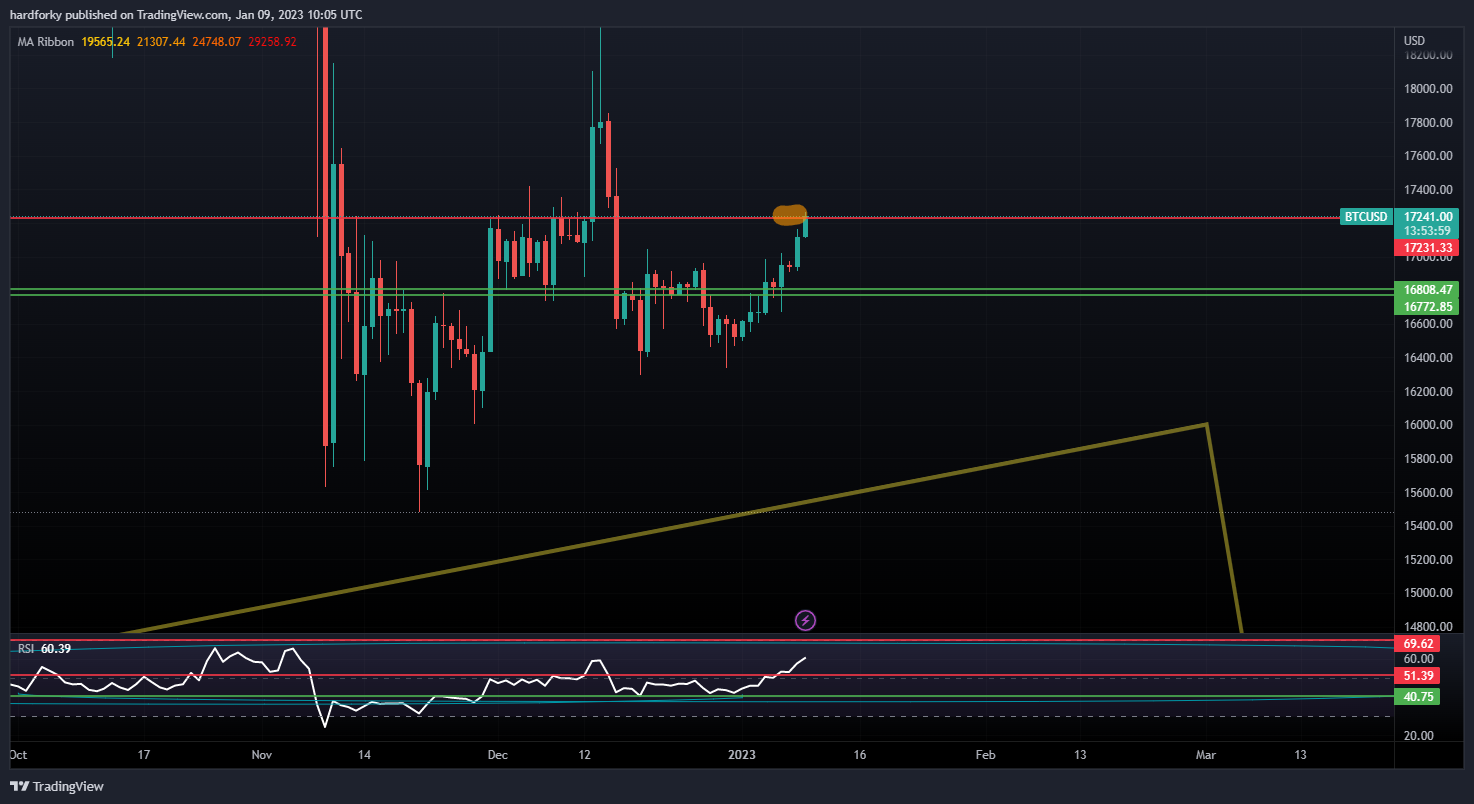Image resolution: width=1474 pixels, height=804 pixels.
Task: Click the RSI indicator label
Action: pos(26,649)
